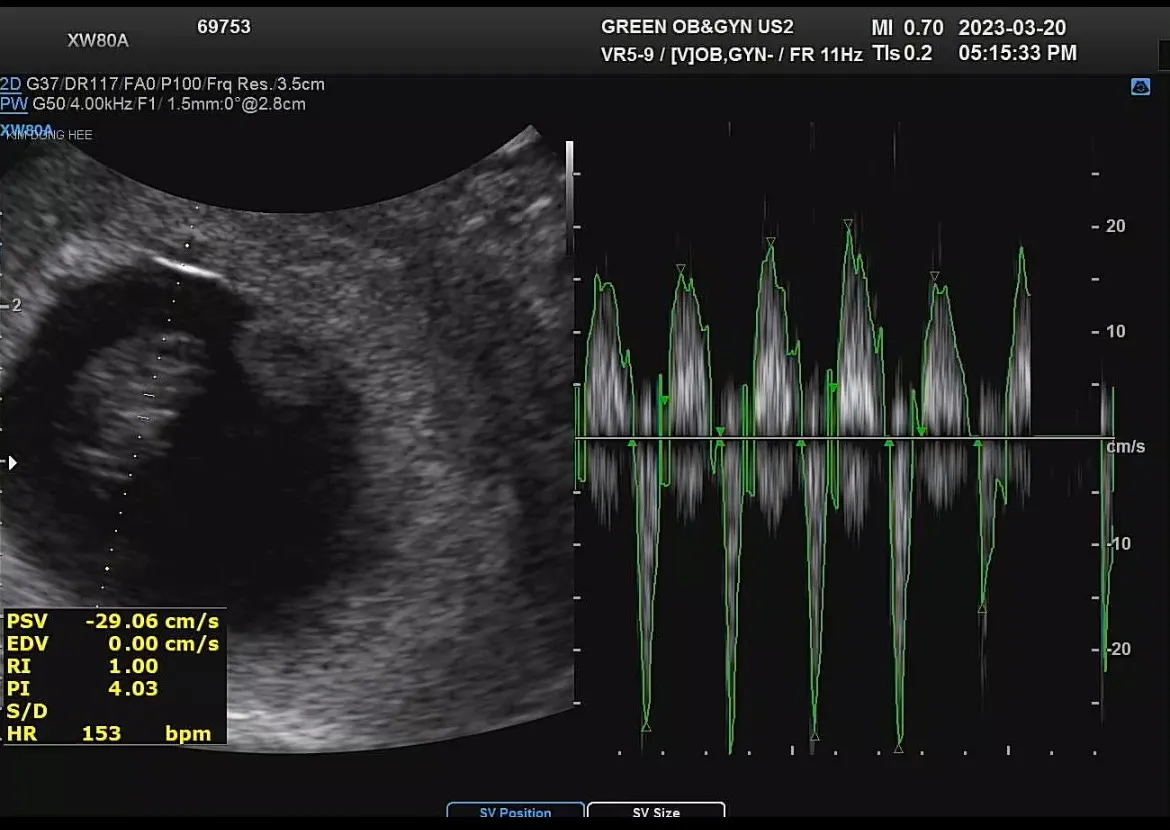This screenshot has width=1170, height=830.
Task: Click the grayscale bar beside the 2D image
Action: click(x=569, y=198)
